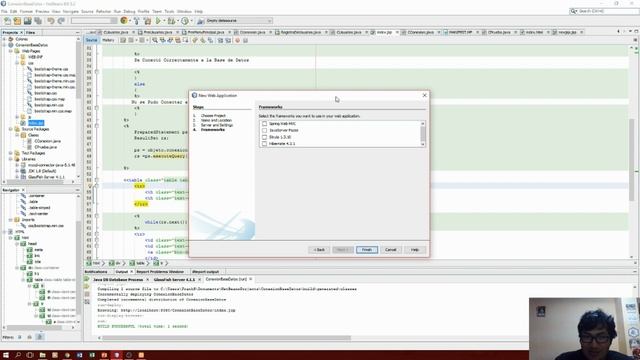The image size is (640, 360).
Task: Click the Save All toolbar icon
Action: tap(38, 21)
